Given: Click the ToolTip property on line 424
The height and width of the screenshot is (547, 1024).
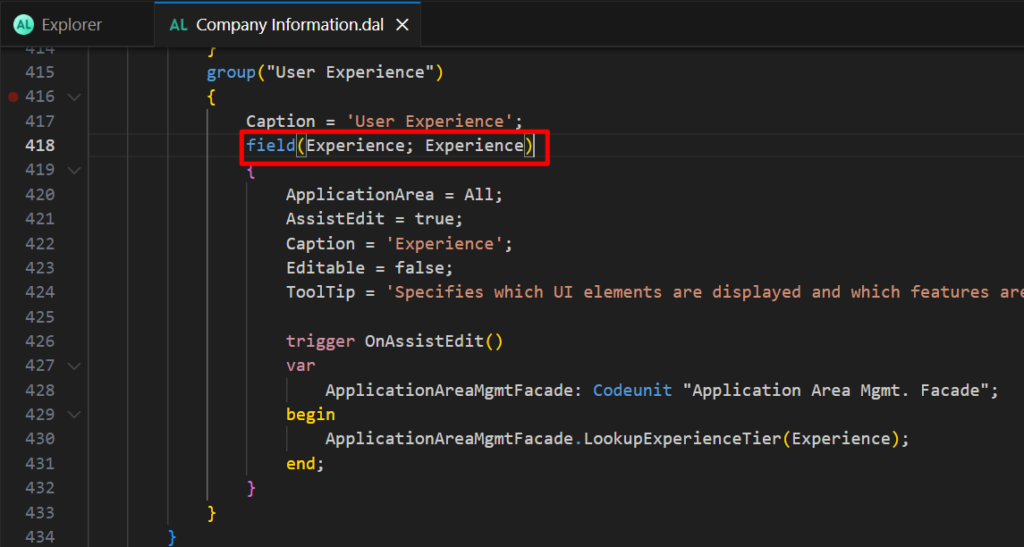Looking at the screenshot, I should (320, 292).
